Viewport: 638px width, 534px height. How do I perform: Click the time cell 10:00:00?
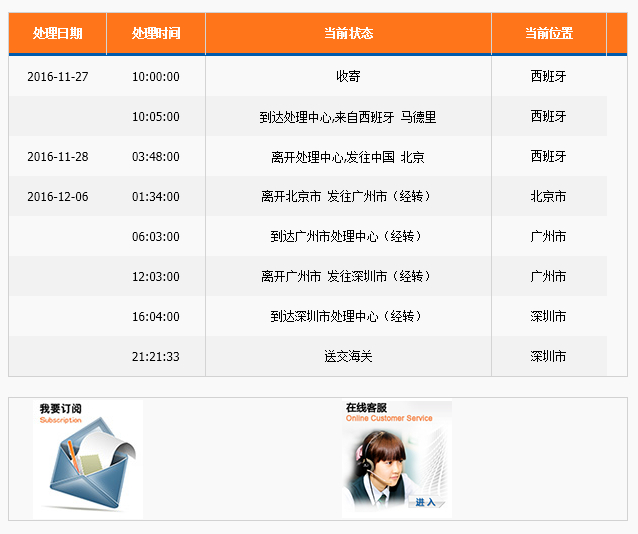coord(155,77)
